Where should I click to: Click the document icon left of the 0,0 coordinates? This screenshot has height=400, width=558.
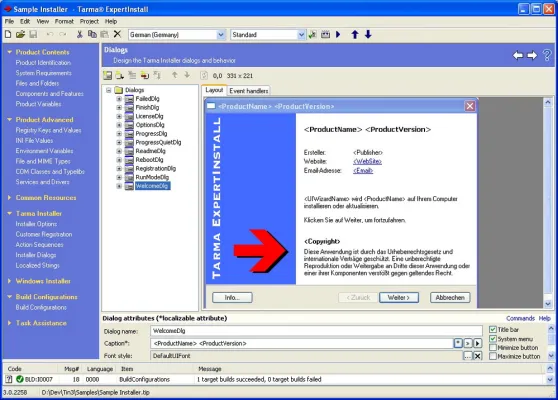pyautogui.click(x=204, y=75)
